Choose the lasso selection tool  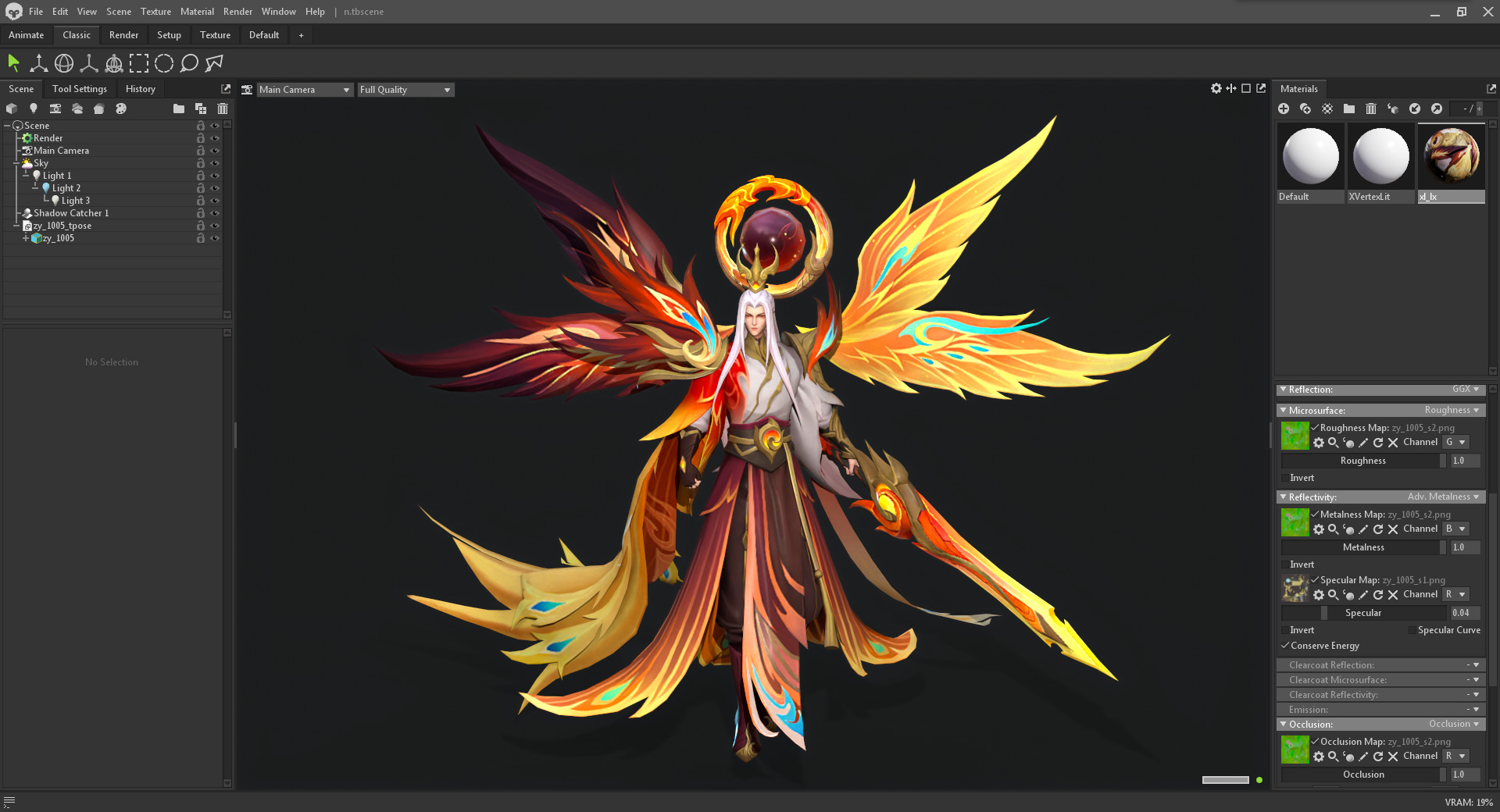click(x=189, y=63)
